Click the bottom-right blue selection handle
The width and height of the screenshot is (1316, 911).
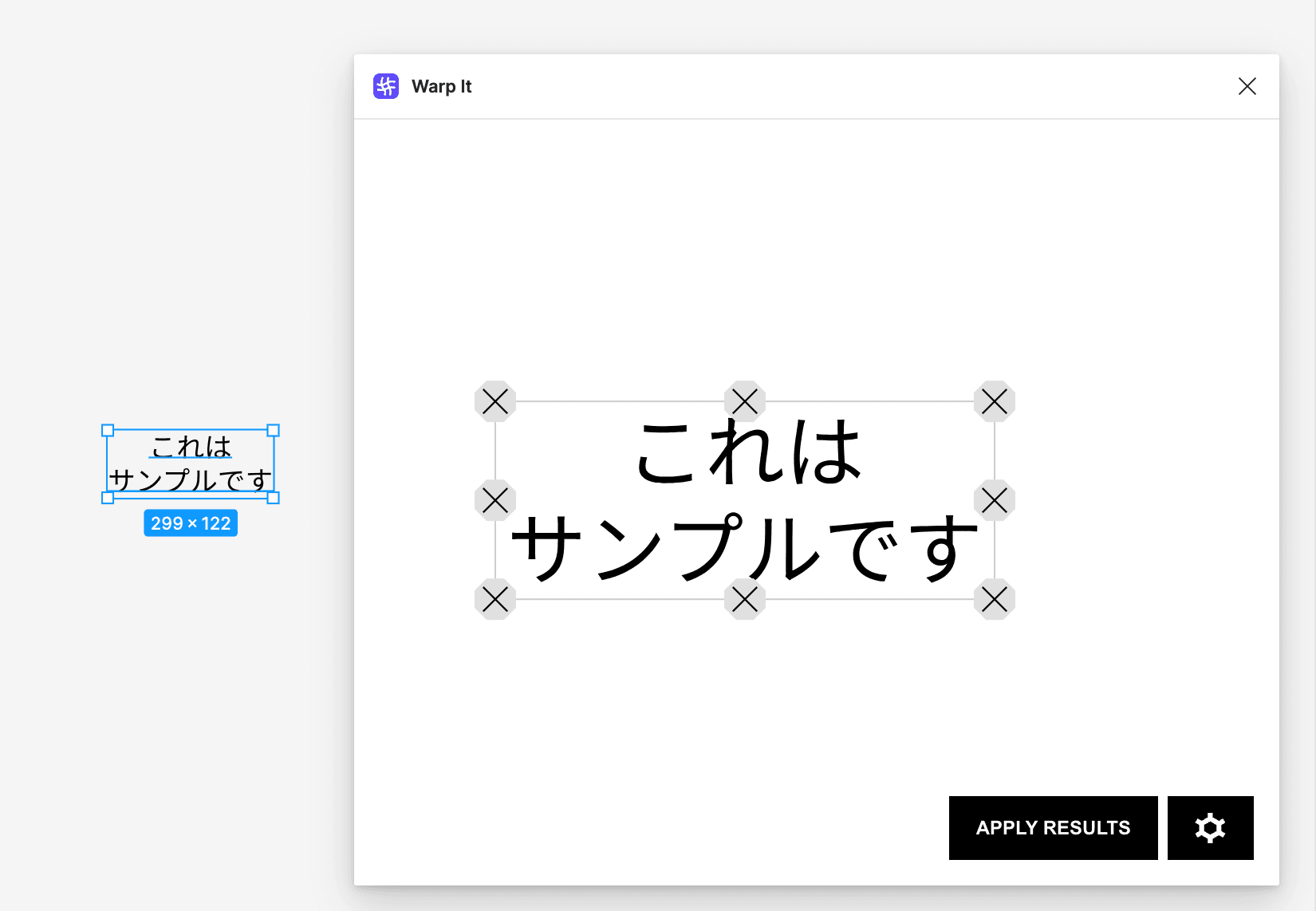pos(274,499)
